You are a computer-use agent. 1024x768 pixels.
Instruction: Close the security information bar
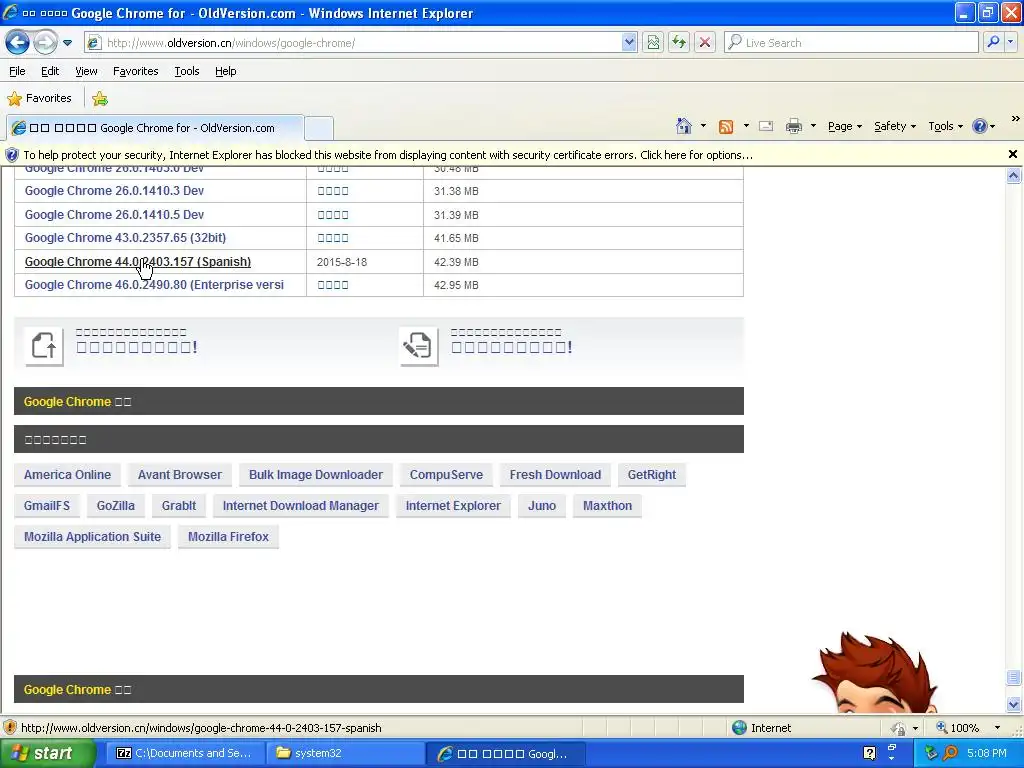pos(1012,154)
